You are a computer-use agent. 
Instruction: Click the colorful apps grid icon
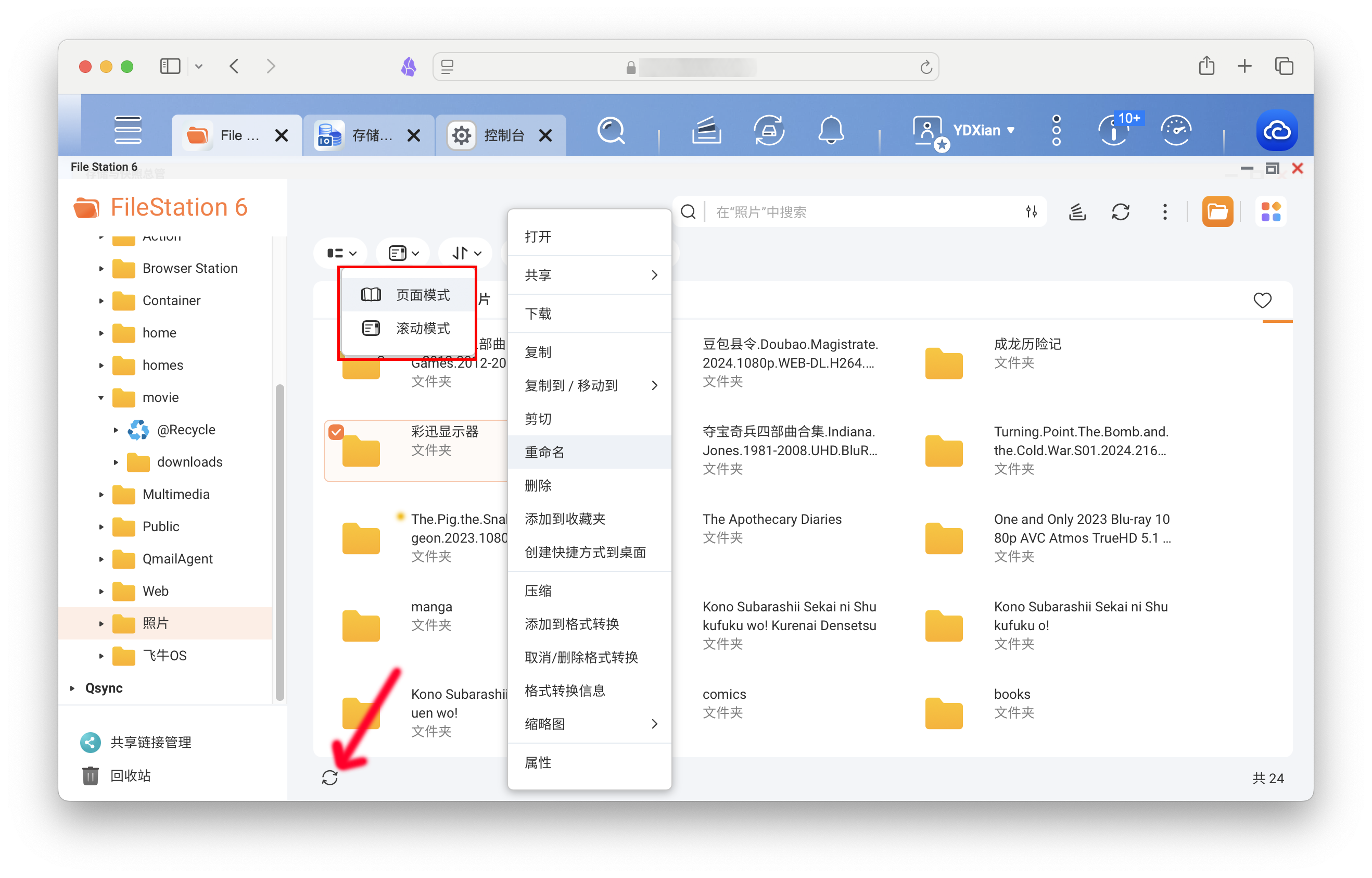[1271, 212]
